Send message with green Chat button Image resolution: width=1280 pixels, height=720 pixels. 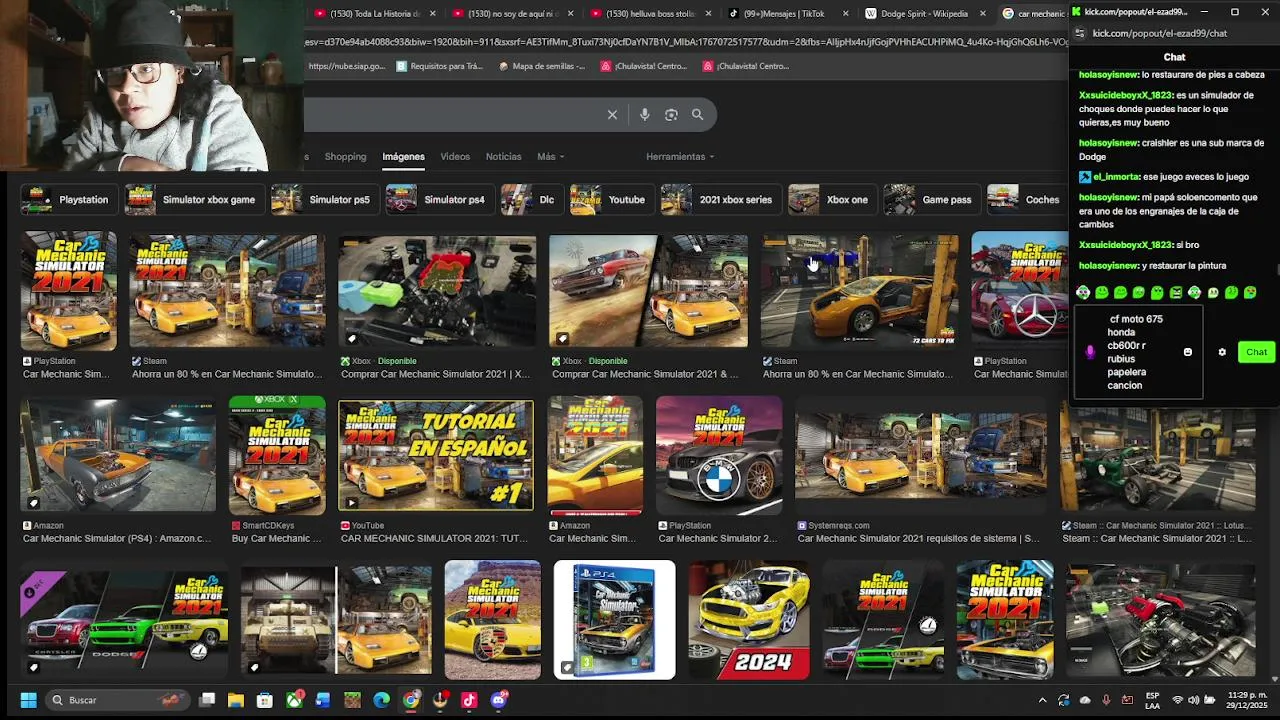[x=1256, y=352]
